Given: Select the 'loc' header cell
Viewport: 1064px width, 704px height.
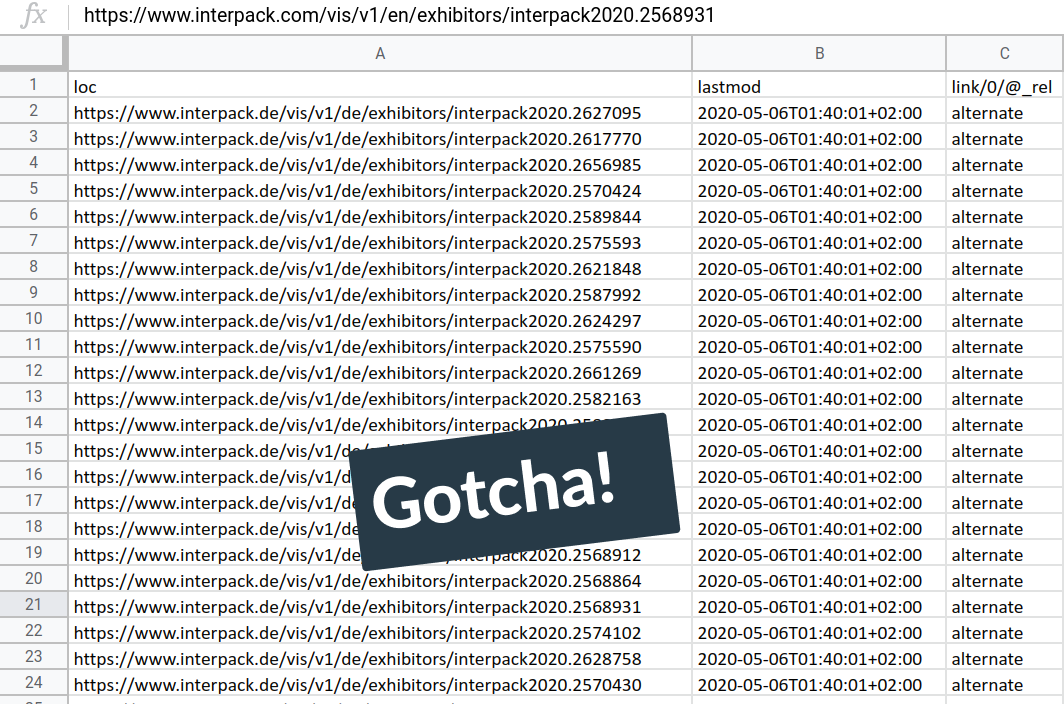Looking at the screenshot, I should (x=380, y=86).
